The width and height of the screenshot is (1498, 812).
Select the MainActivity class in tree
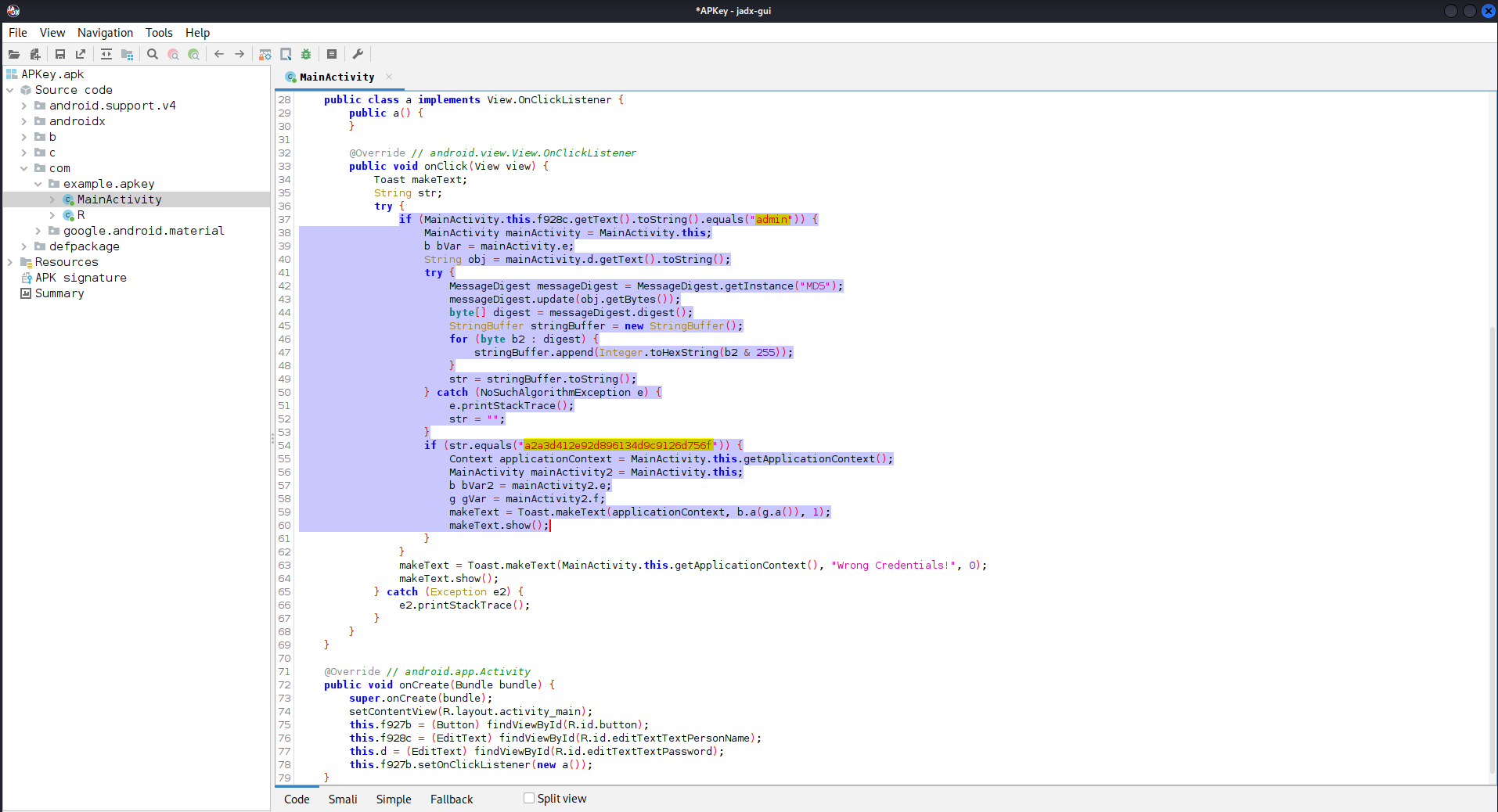point(119,199)
